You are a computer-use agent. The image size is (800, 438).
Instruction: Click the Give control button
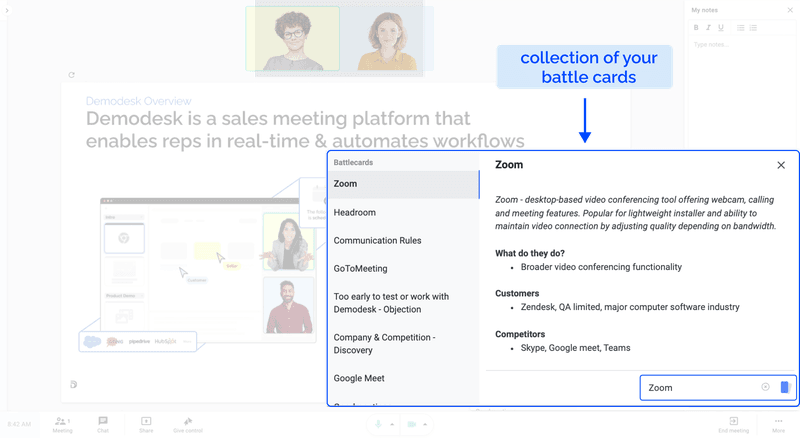point(188,424)
